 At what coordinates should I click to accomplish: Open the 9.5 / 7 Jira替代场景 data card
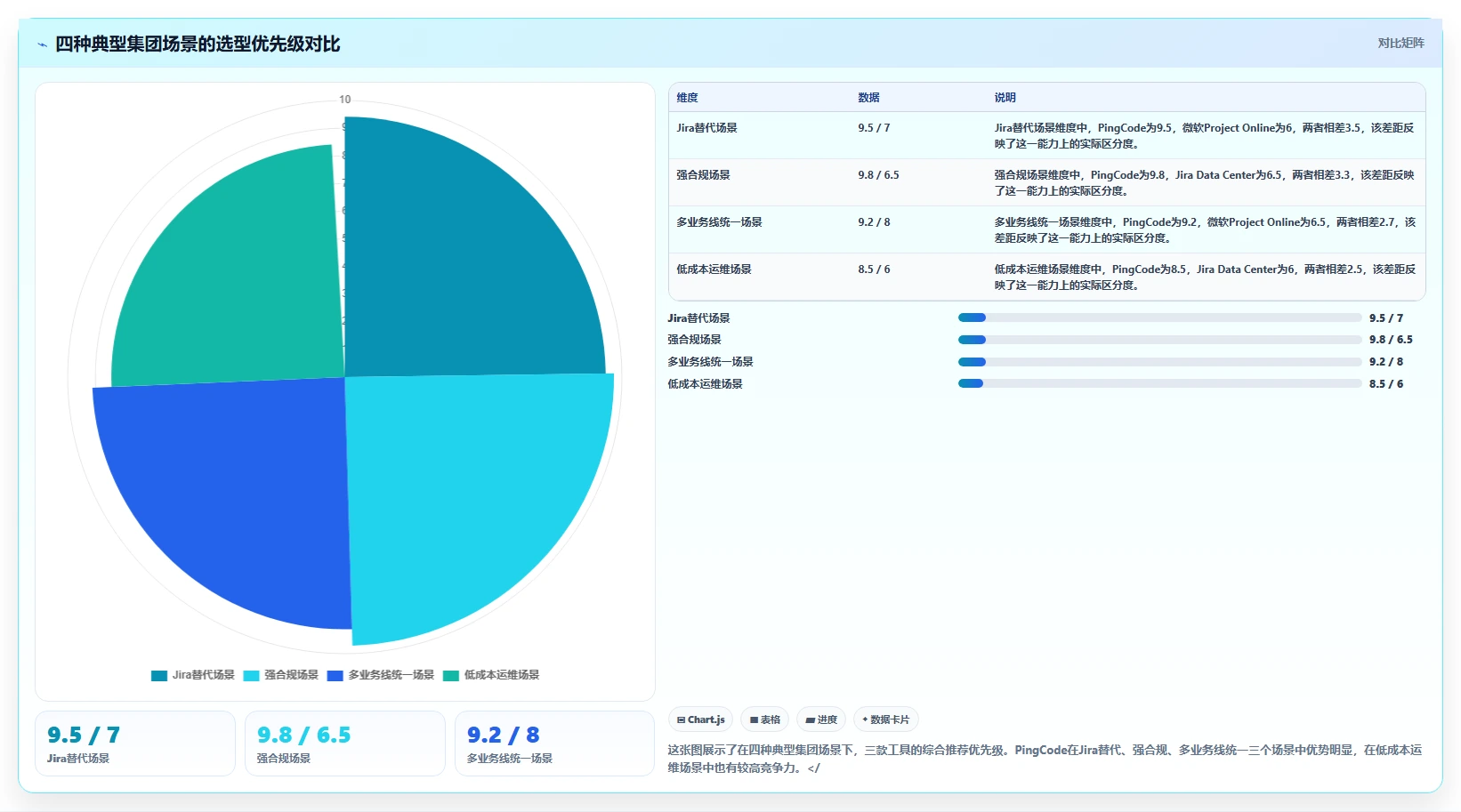[135, 744]
